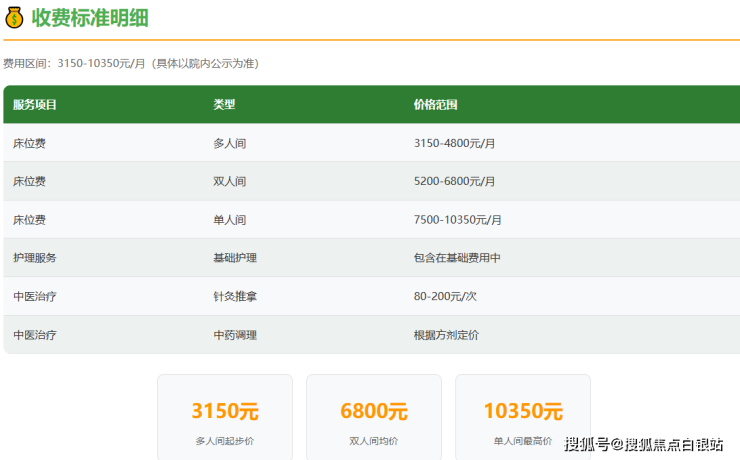Image resolution: width=740 pixels, height=460 pixels.
Task: Click the money bag icon beside the title
Action: [x=13, y=17]
